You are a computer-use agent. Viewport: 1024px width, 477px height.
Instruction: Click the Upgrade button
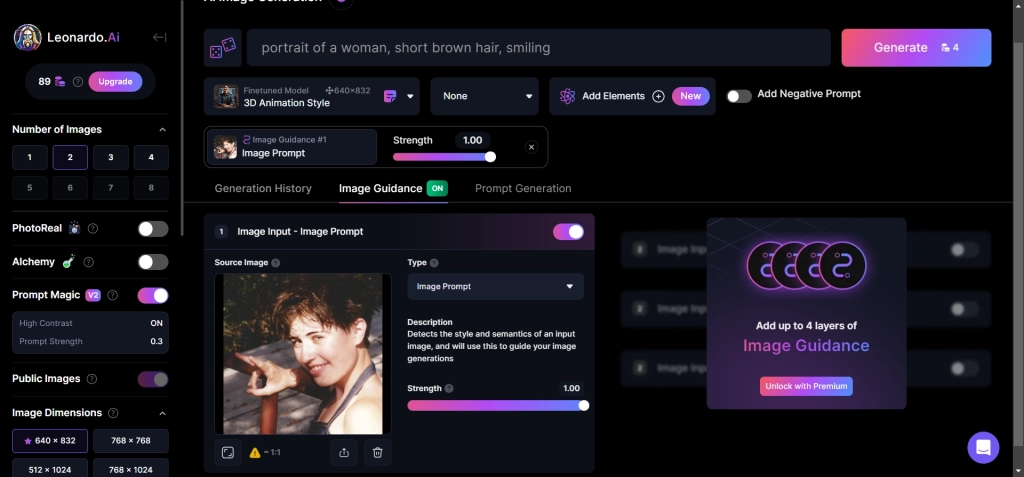[116, 82]
